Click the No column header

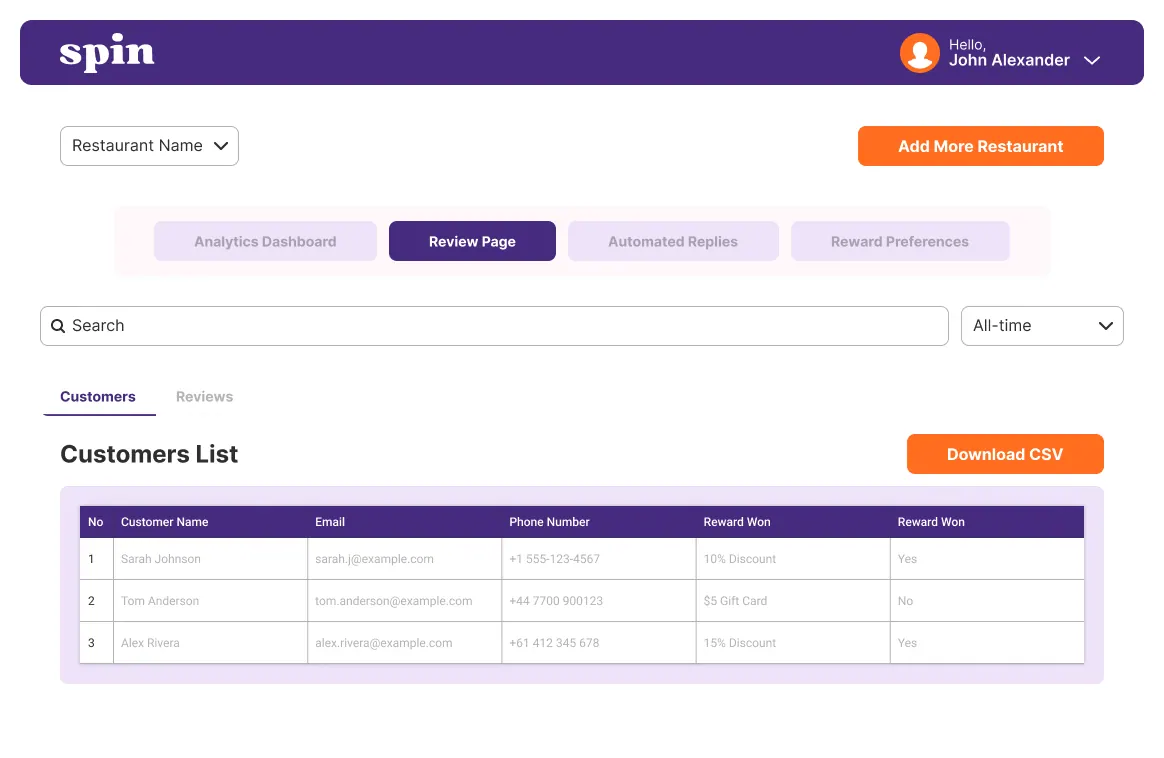[x=96, y=522]
